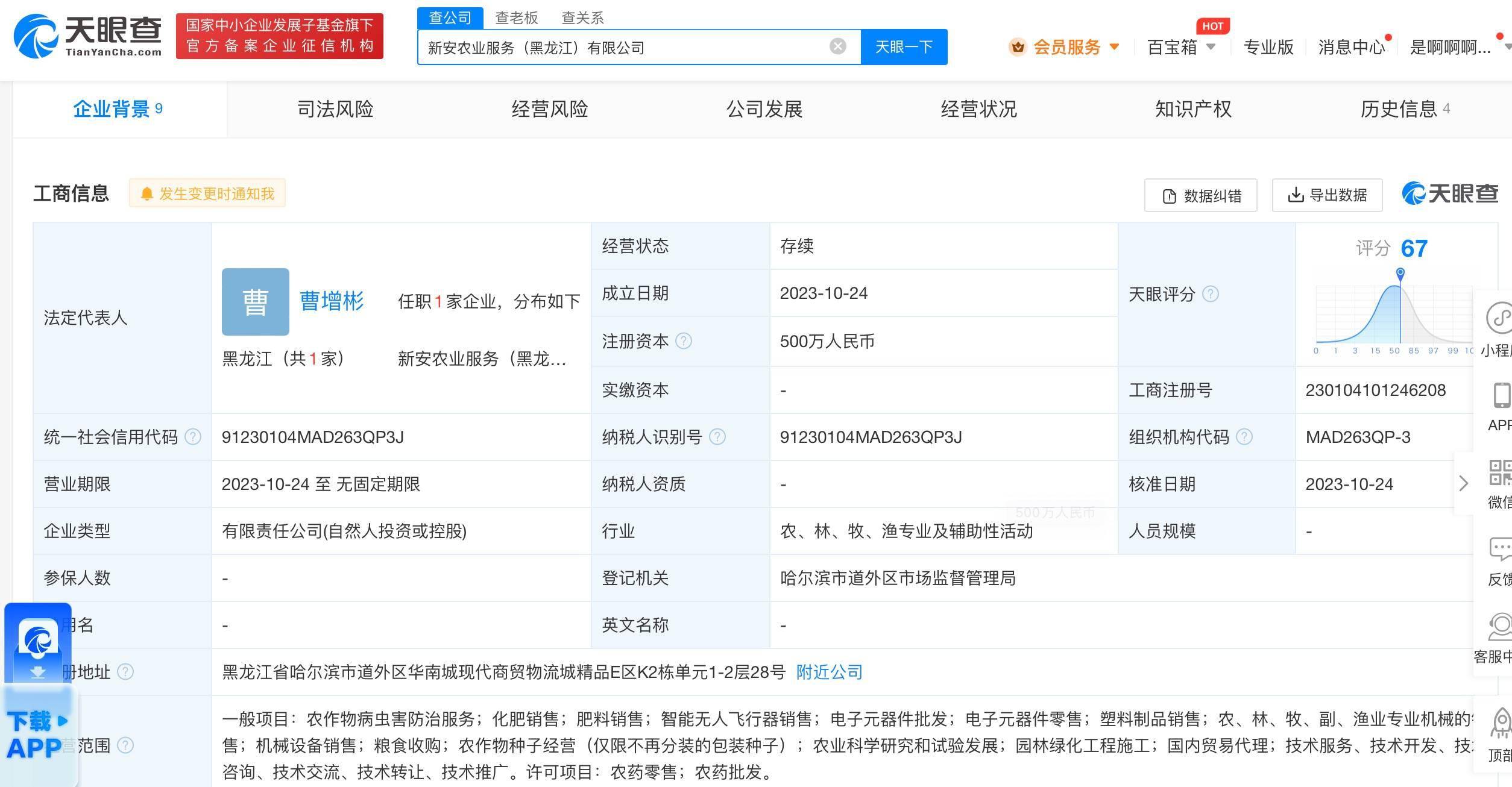Click the 导出数据 button
Viewport: 1512px width, 787px height.
click(x=1328, y=195)
